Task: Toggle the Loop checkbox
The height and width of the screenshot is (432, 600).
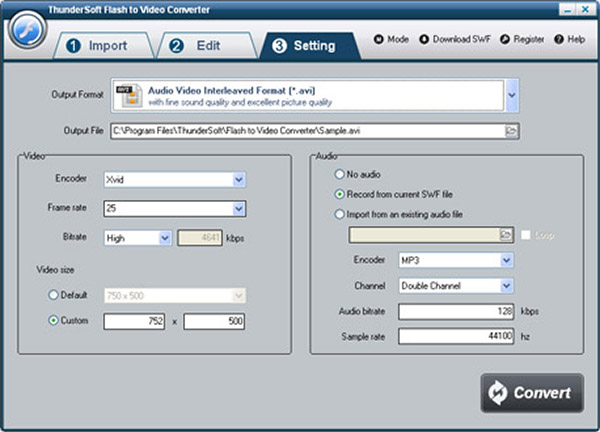Action: tap(526, 235)
